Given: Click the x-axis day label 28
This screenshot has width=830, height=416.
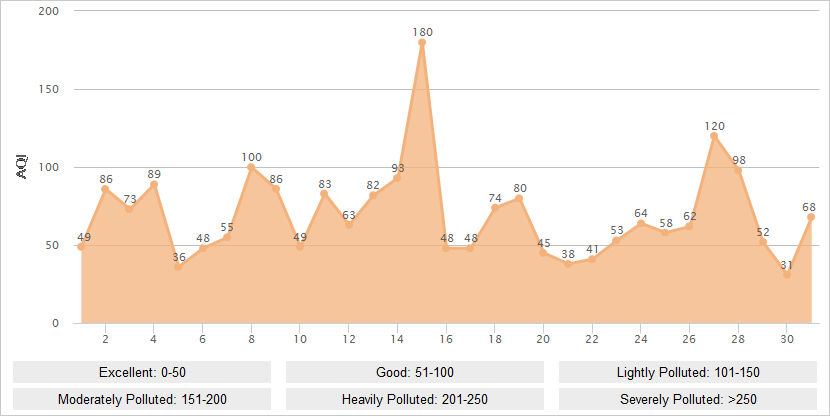Looking at the screenshot, I should (x=738, y=339).
